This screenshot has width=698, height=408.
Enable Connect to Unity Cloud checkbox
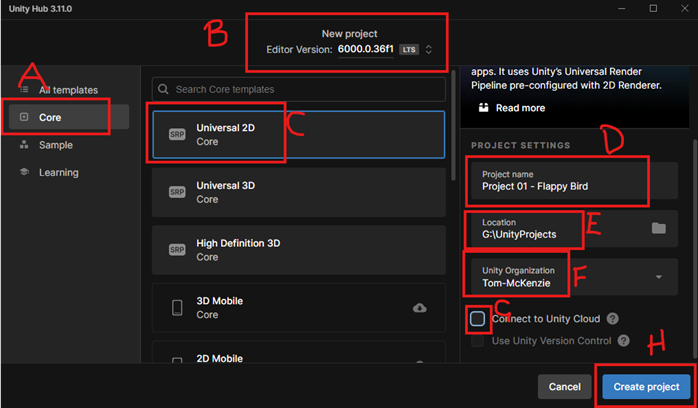coord(478,319)
